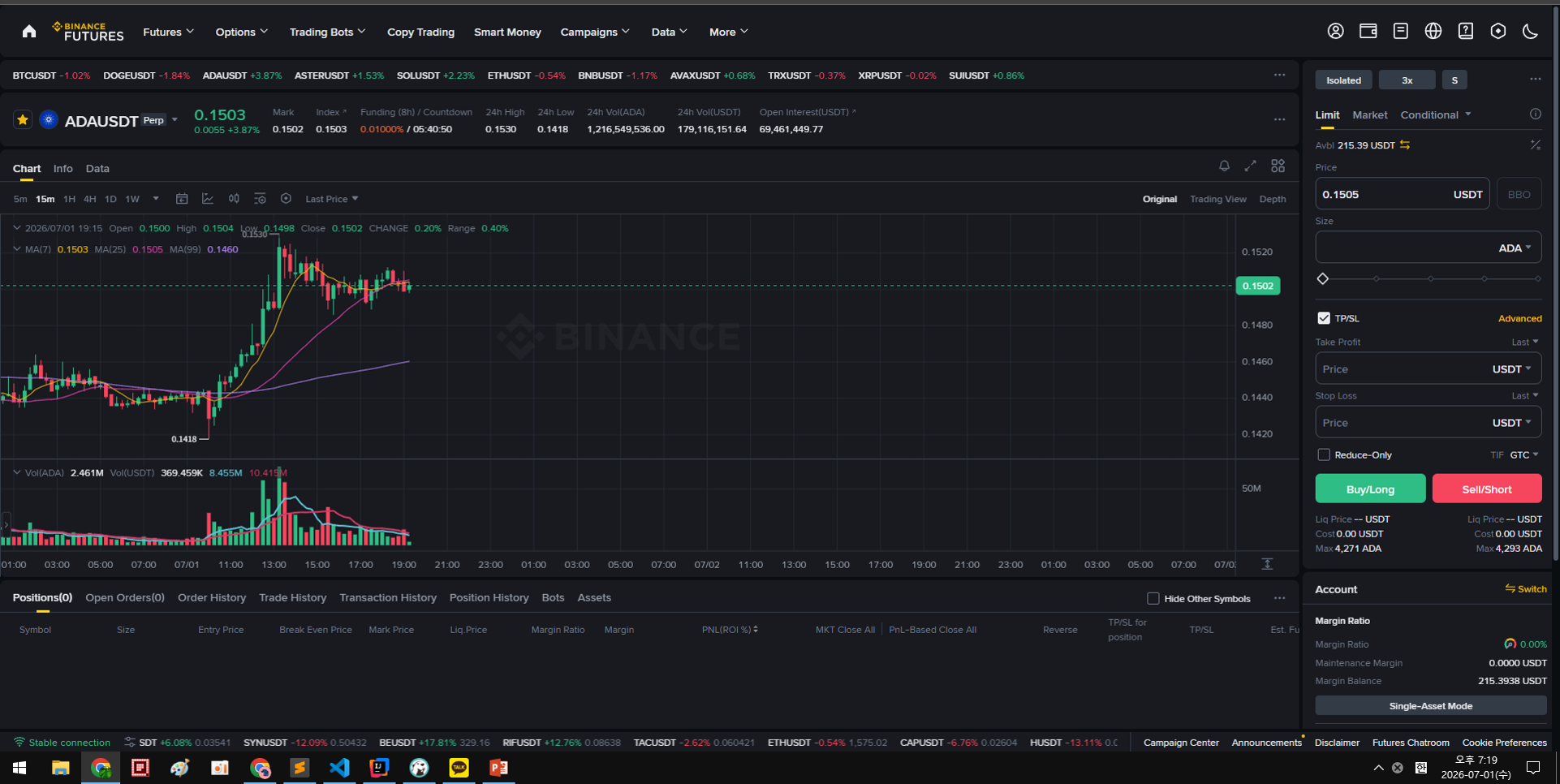
Task: Open the user profile account icon
Action: click(x=1335, y=31)
